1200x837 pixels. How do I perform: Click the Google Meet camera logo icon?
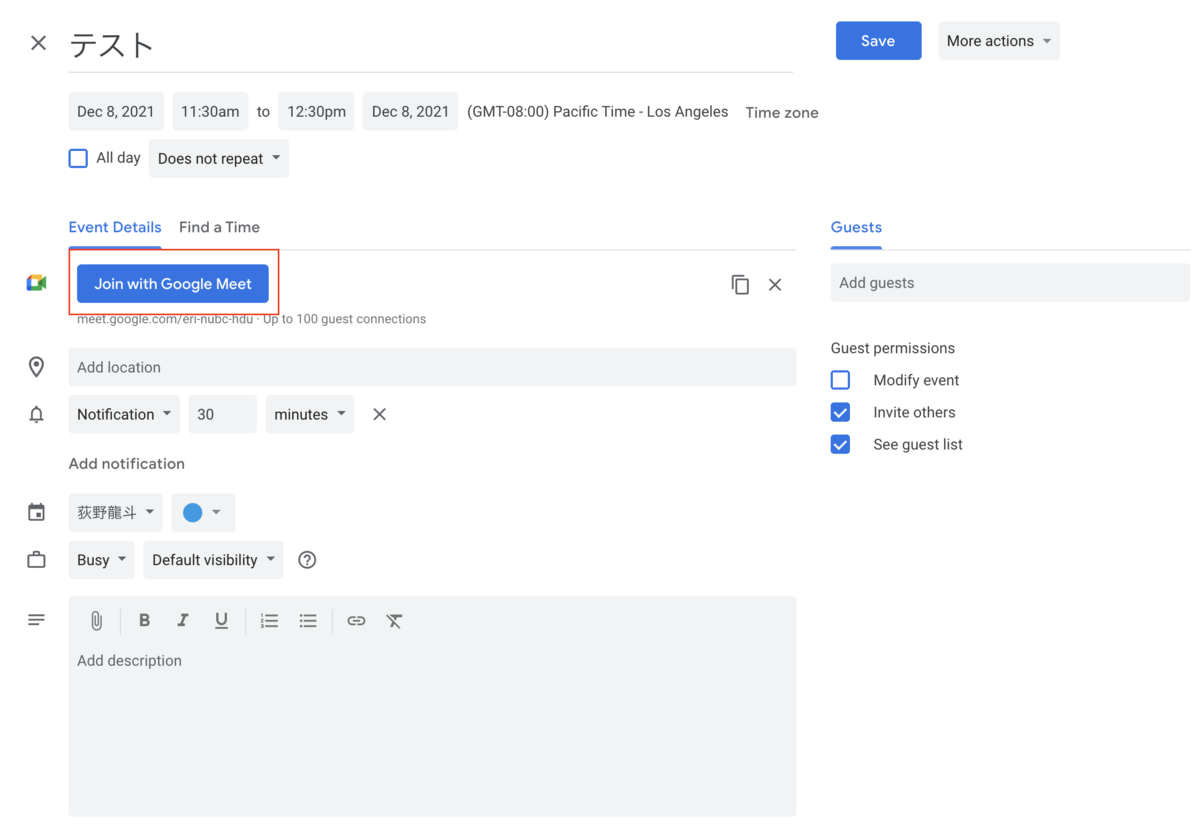point(36,284)
